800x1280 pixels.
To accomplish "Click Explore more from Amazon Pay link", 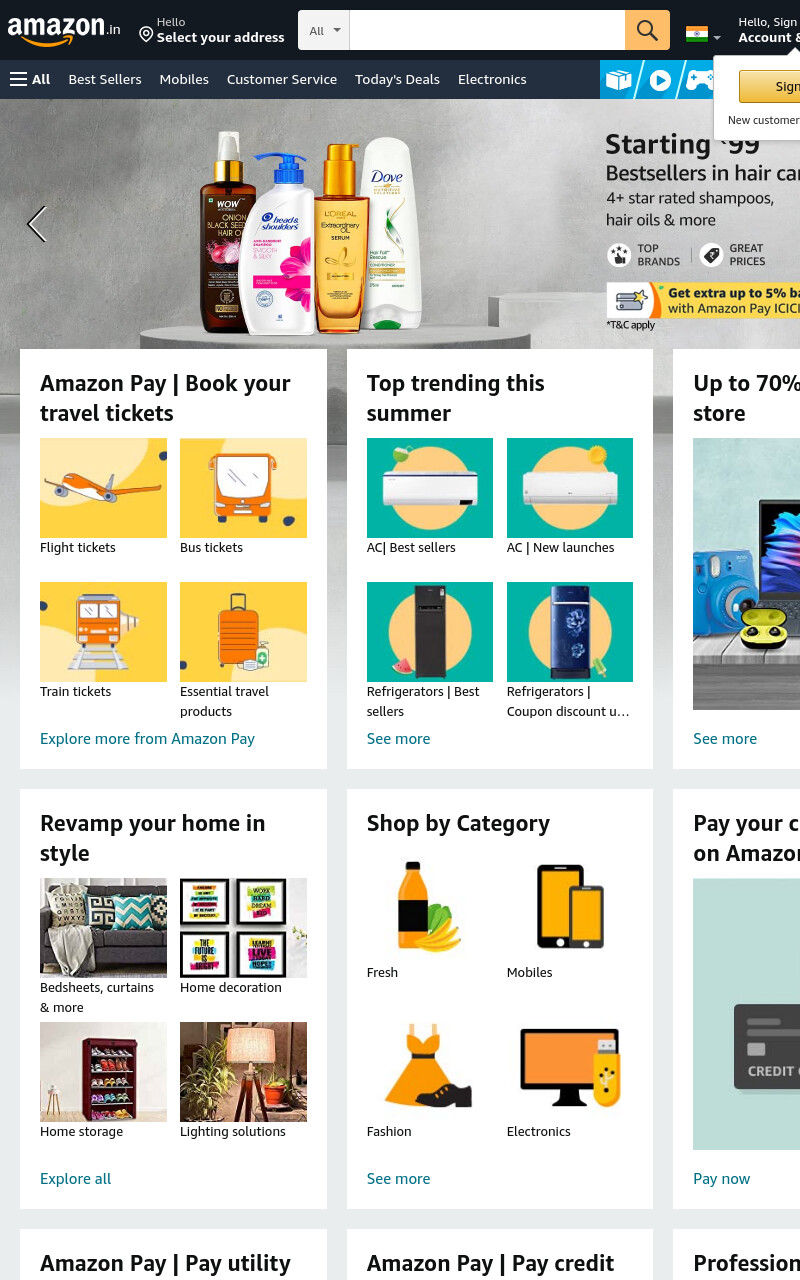I will pyautogui.click(x=147, y=739).
